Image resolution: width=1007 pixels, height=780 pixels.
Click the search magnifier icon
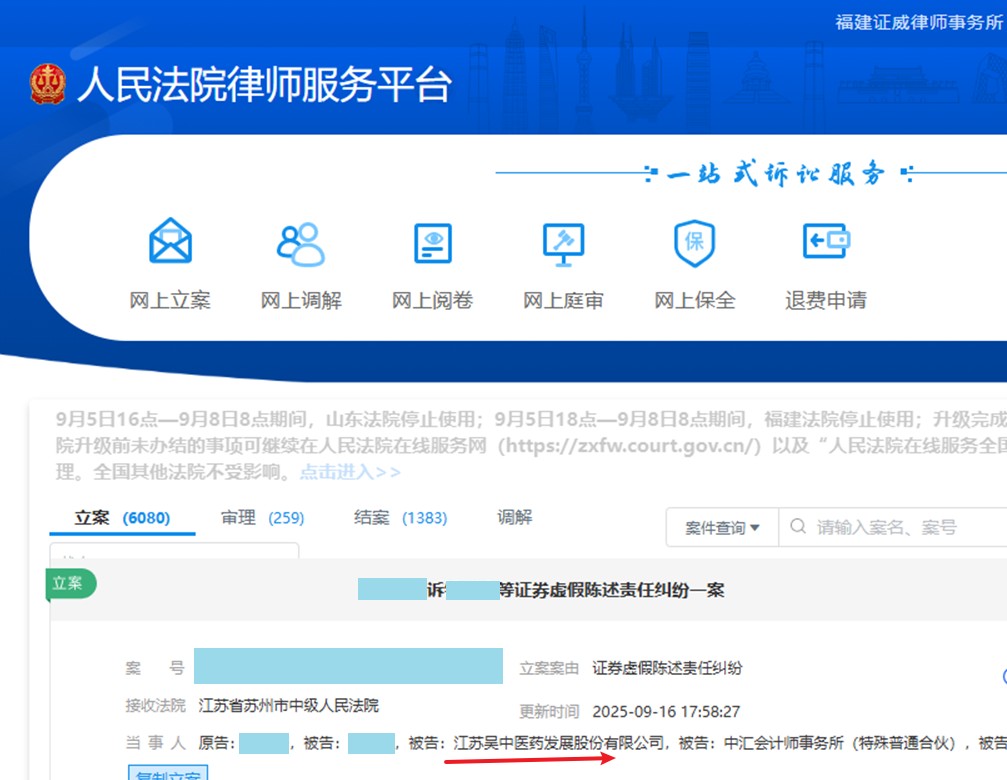[x=798, y=526]
